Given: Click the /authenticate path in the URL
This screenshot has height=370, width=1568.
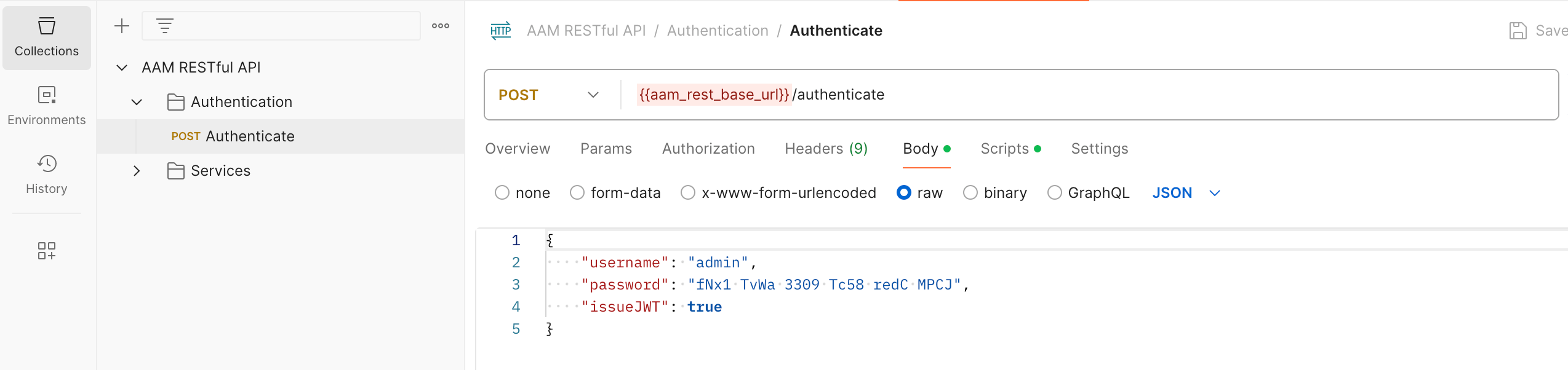Looking at the screenshot, I should point(838,95).
